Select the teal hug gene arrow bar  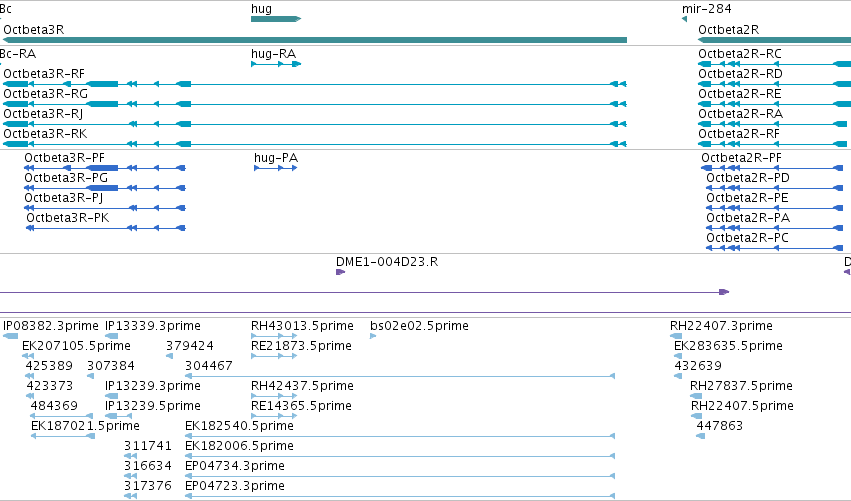tap(276, 19)
